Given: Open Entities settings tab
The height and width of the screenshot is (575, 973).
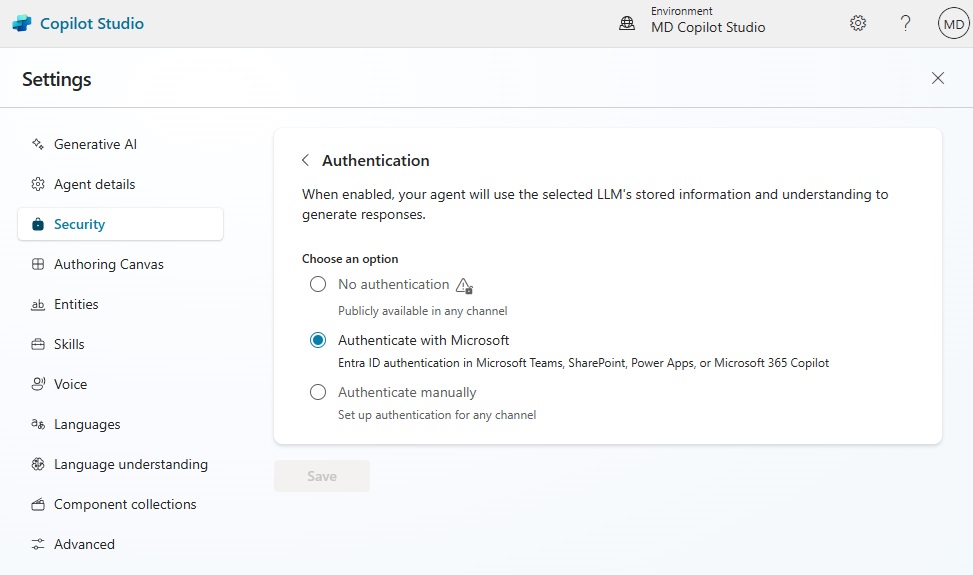Looking at the screenshot, I should pyautogui.click(x=120, y=304).
